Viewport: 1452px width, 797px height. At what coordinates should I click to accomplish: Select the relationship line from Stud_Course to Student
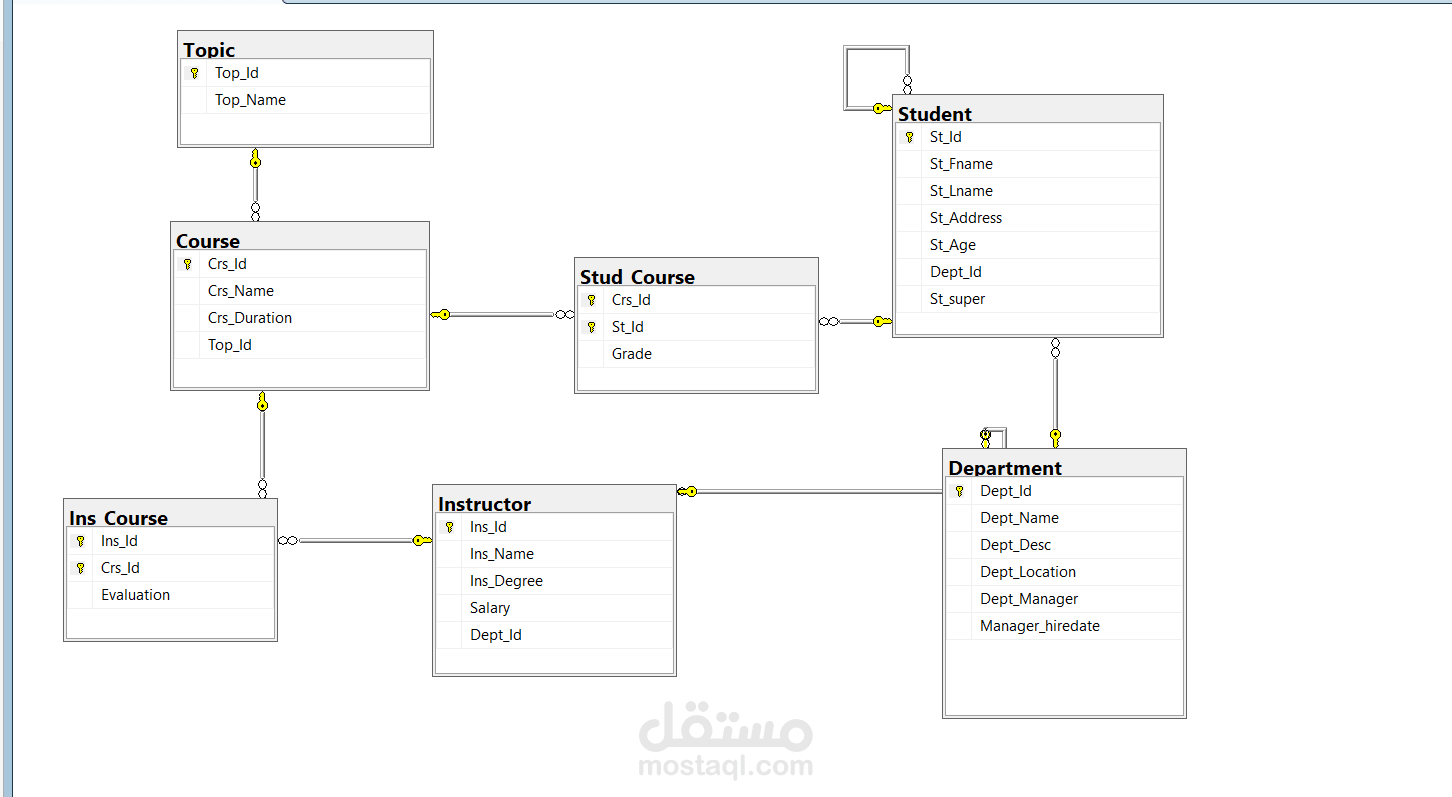pos(855,322)
